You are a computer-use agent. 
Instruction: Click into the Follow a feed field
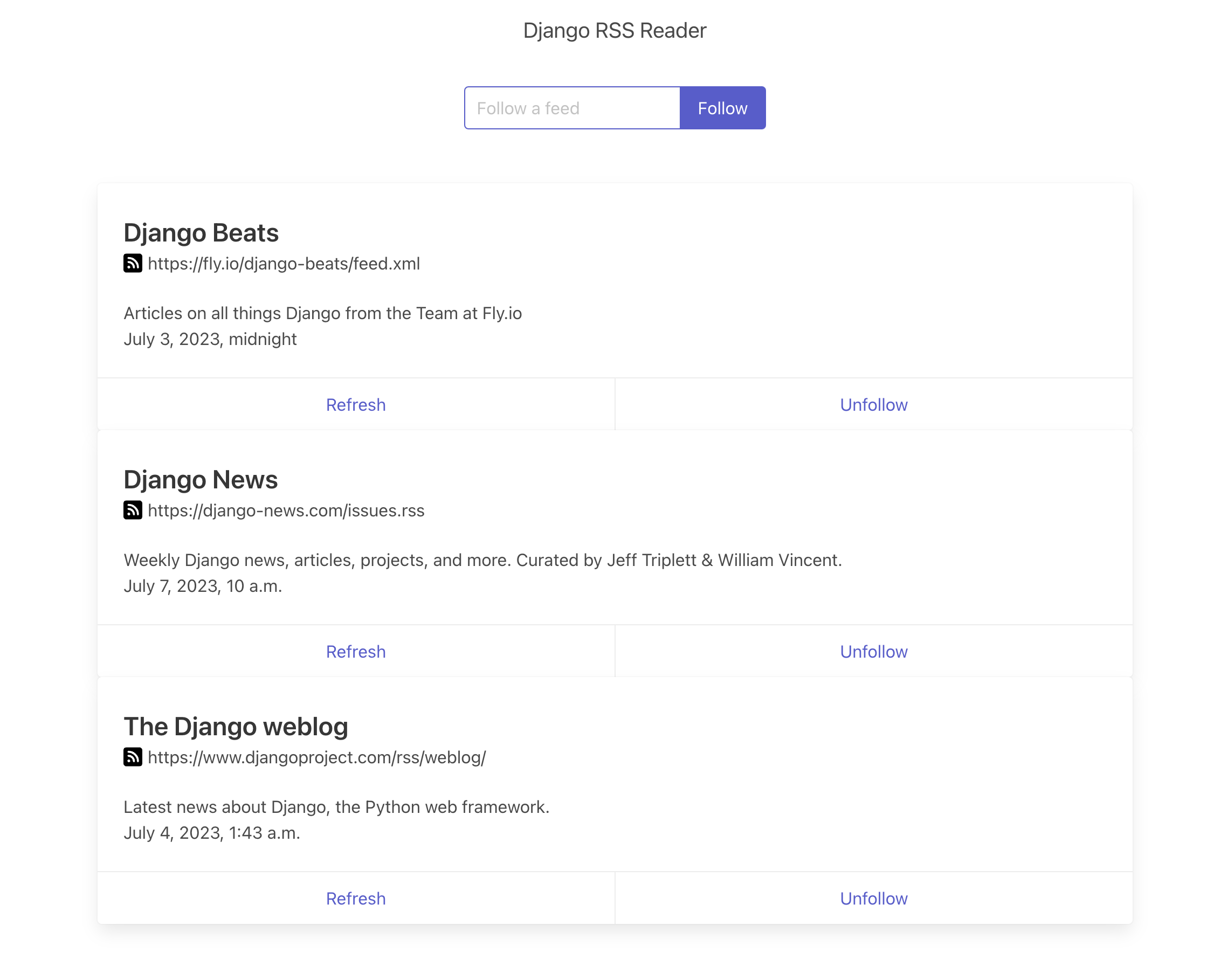tap(571, 108)
